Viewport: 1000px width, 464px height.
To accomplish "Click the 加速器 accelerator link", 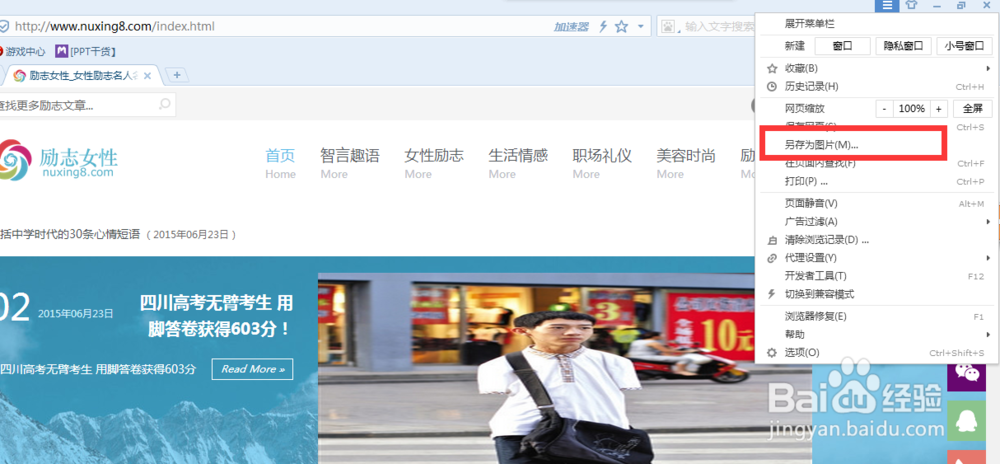I will point(571,27).
